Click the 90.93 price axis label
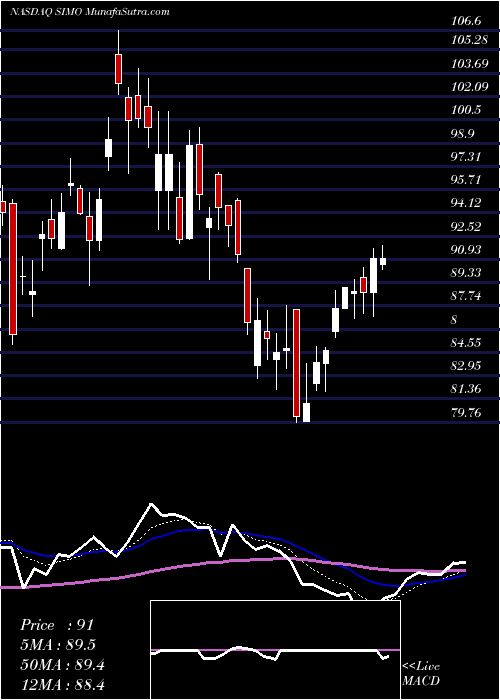 [x=467, y=250]
